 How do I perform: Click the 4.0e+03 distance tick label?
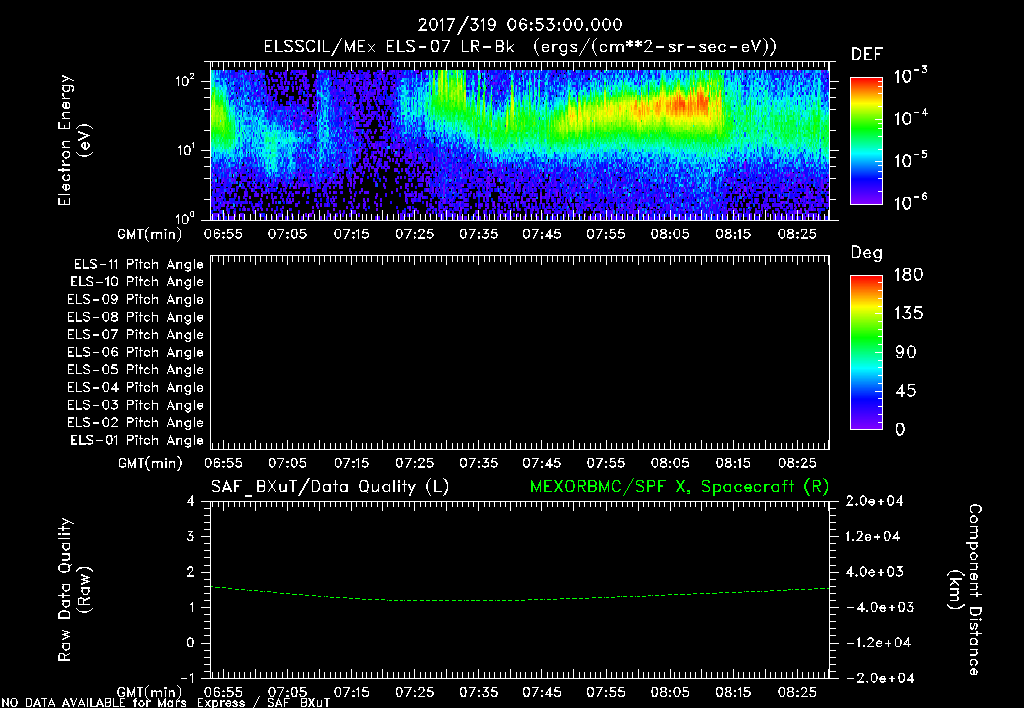click(874, 571)
